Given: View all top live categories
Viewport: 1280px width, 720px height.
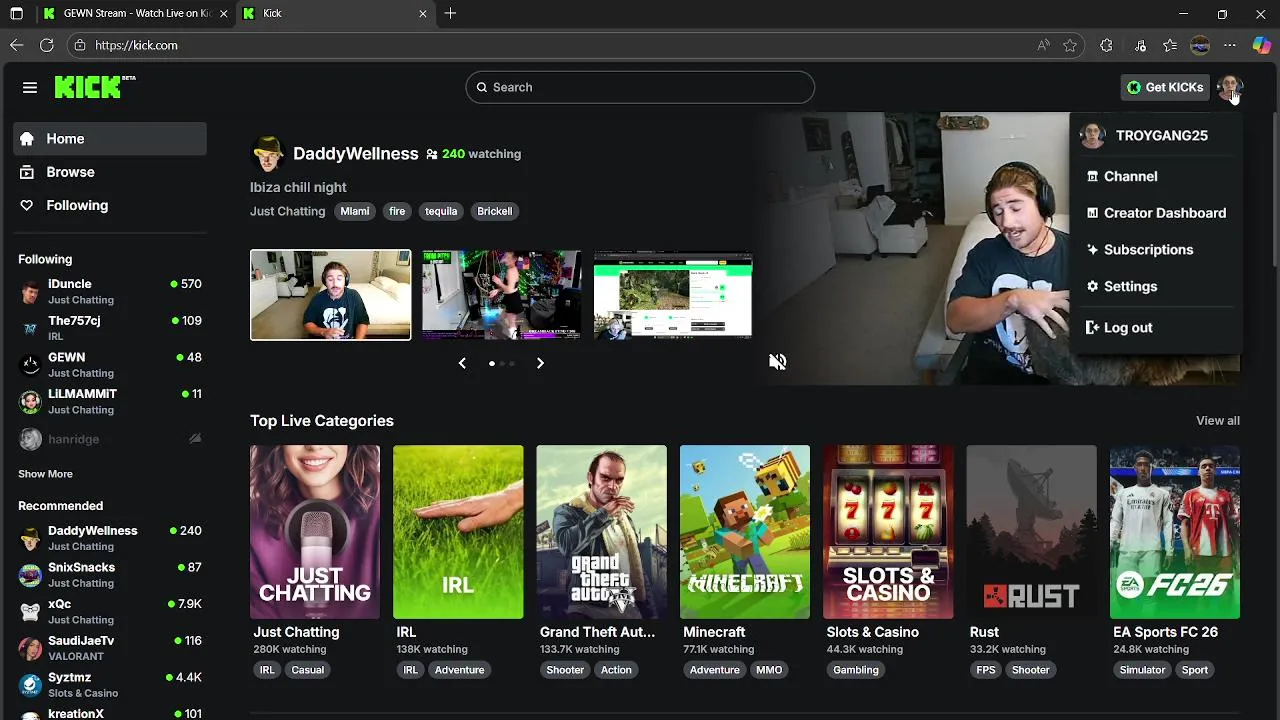Looking at the screenshot, I should coord(1218,421).
